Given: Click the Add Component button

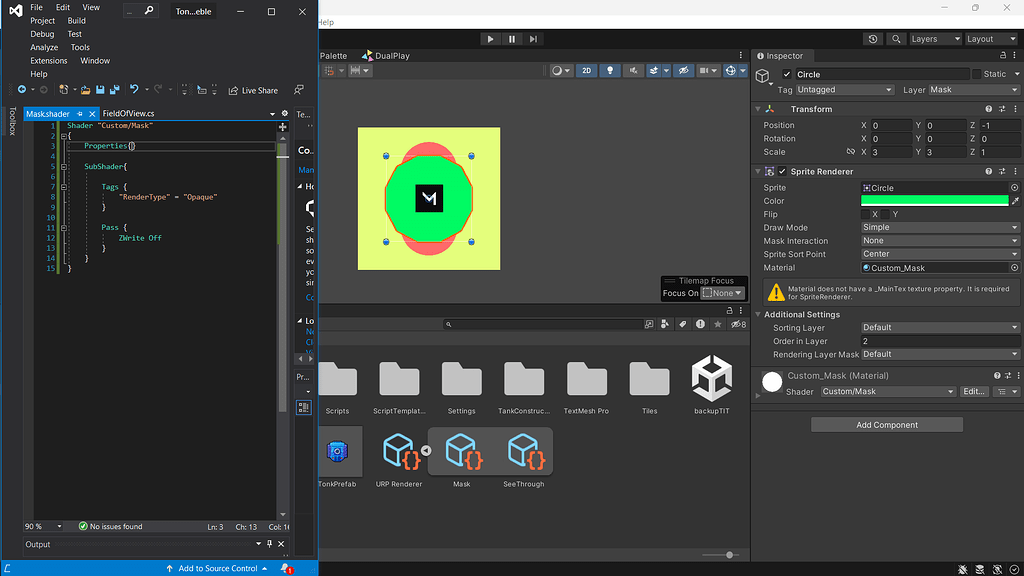Looking at the screenshot, I should click(886, 425).
